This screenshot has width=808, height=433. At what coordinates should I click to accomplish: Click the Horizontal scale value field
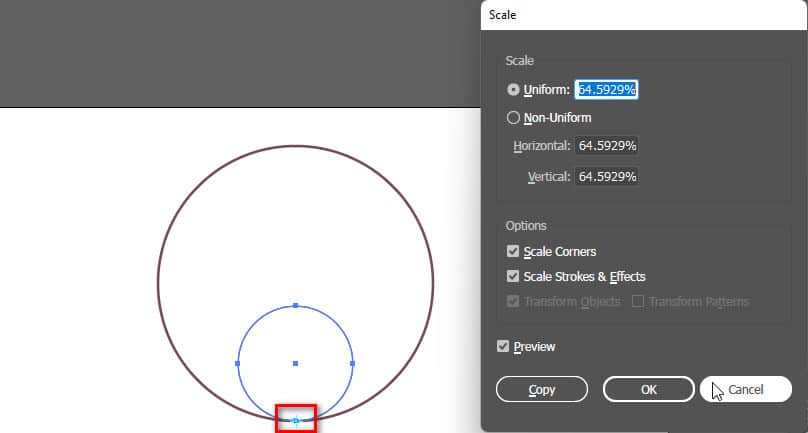607,146
